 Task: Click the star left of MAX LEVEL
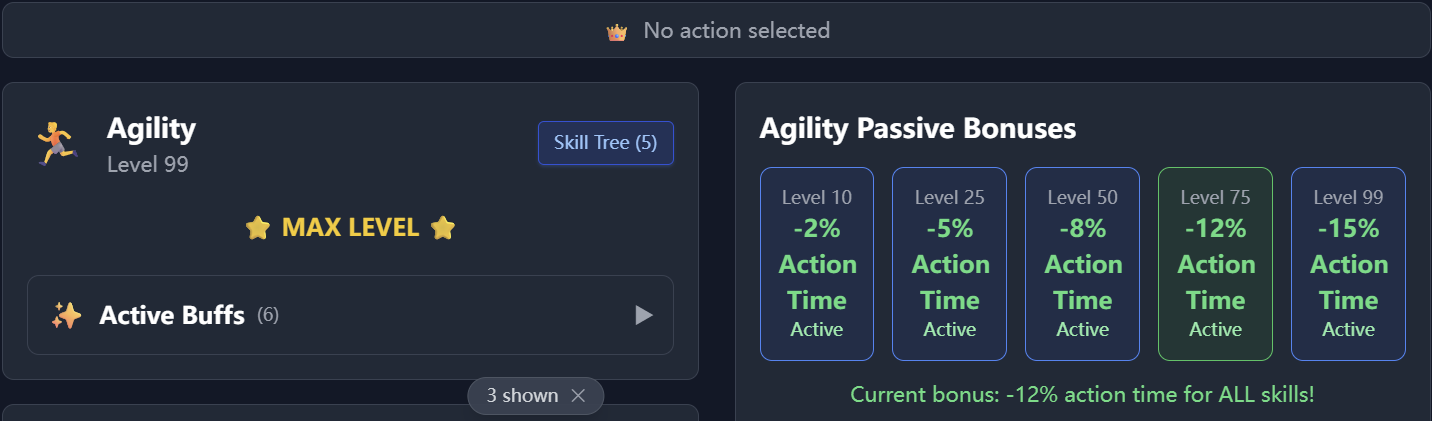click(x=258, y=228)
